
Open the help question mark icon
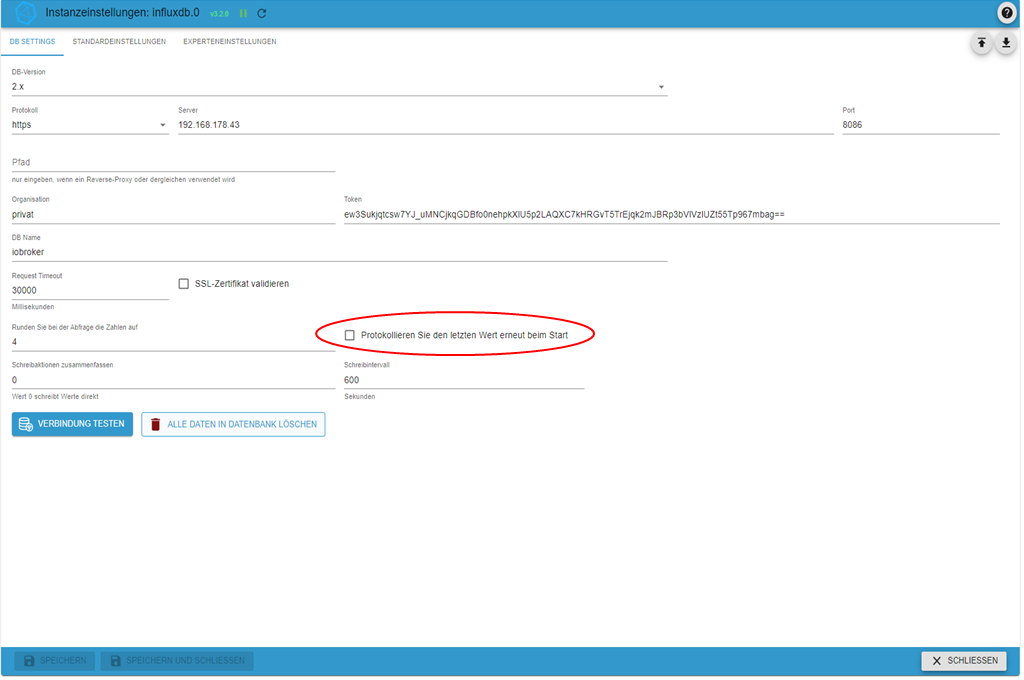(1006, 12)
